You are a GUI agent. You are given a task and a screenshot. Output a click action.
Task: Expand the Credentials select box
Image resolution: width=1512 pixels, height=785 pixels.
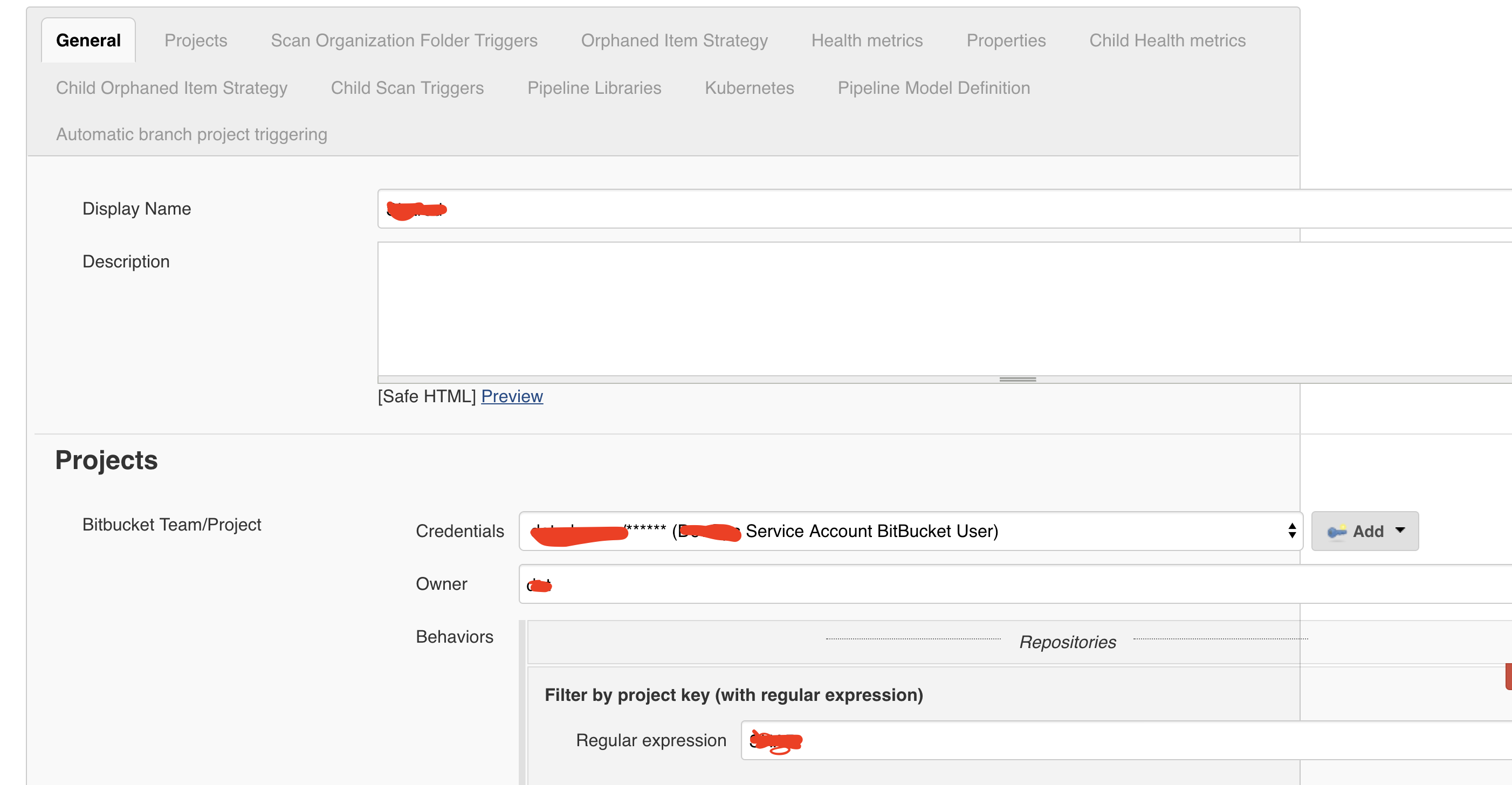tap(910, 532)
